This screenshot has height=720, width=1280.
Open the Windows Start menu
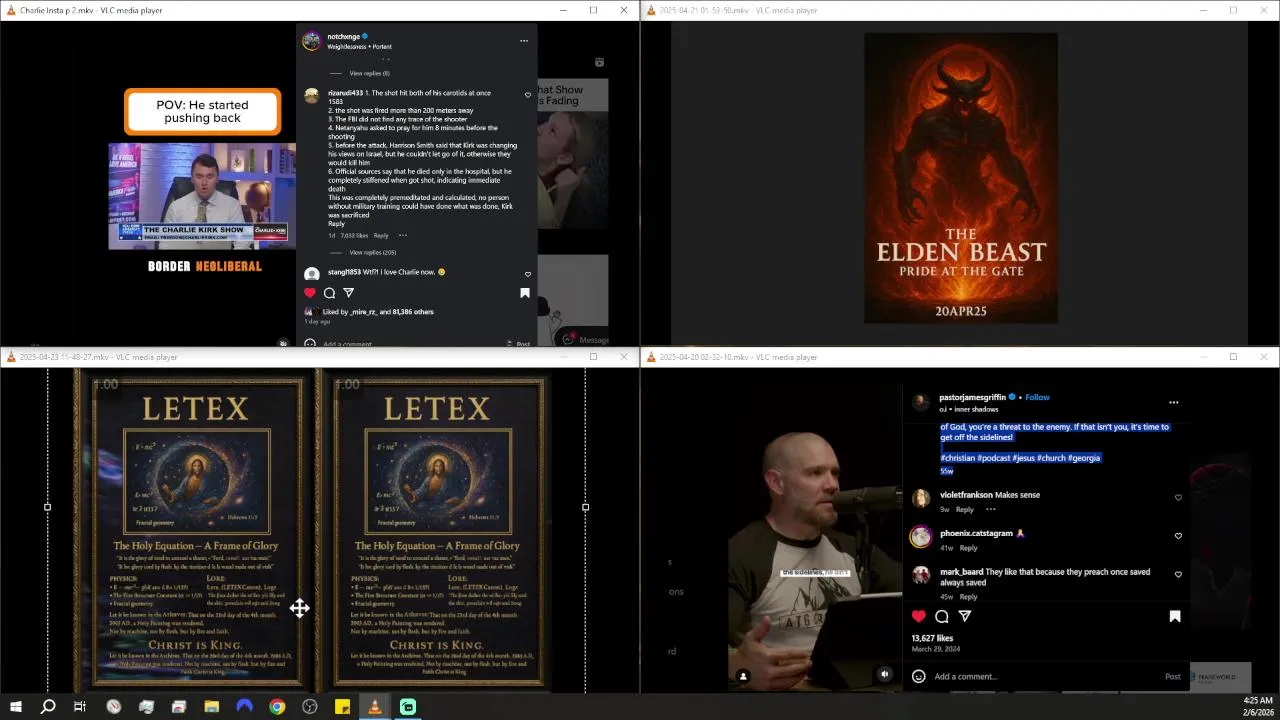coord(16,707)
